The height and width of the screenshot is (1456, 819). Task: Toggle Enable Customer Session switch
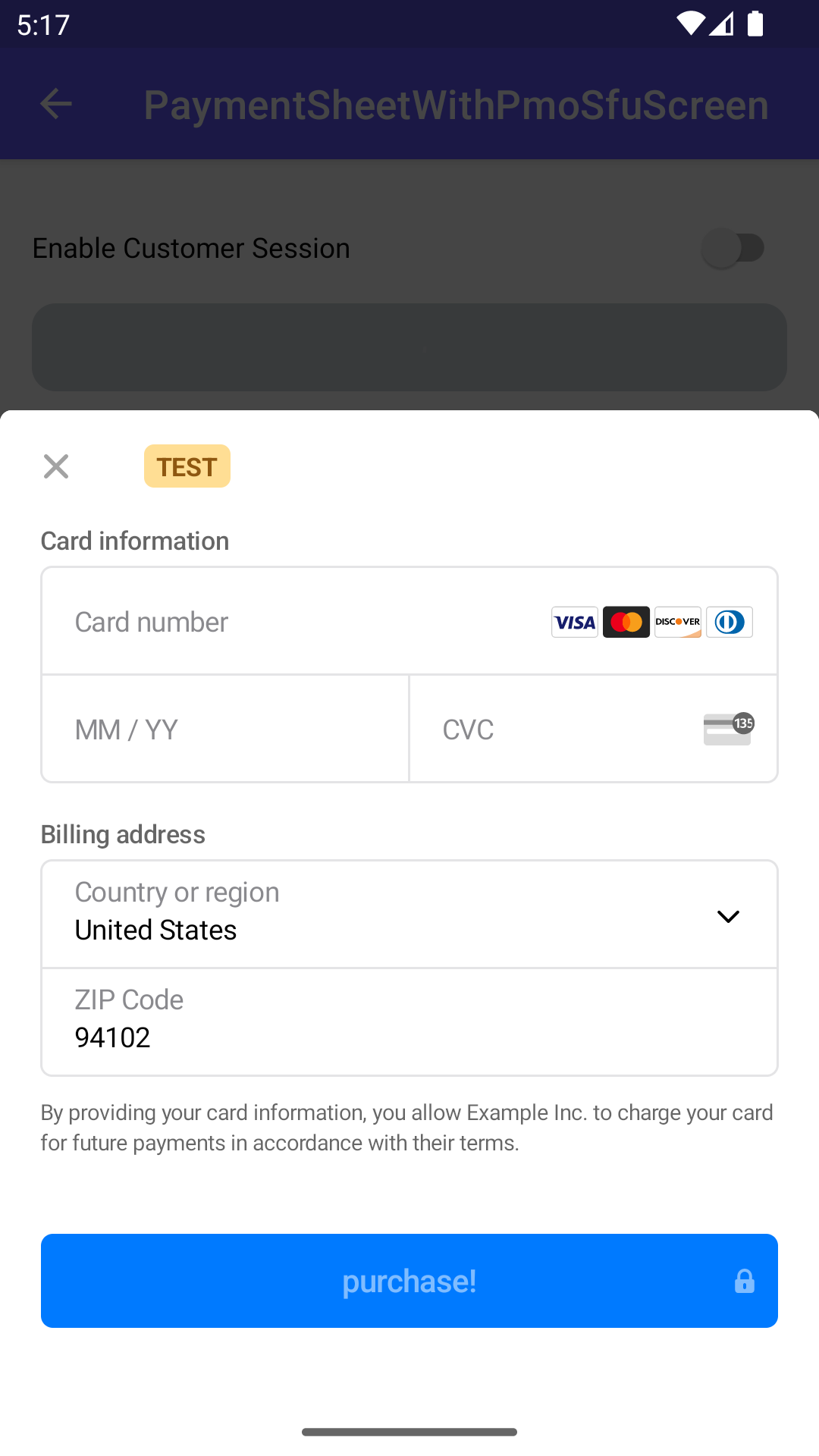tap(733, 248)
